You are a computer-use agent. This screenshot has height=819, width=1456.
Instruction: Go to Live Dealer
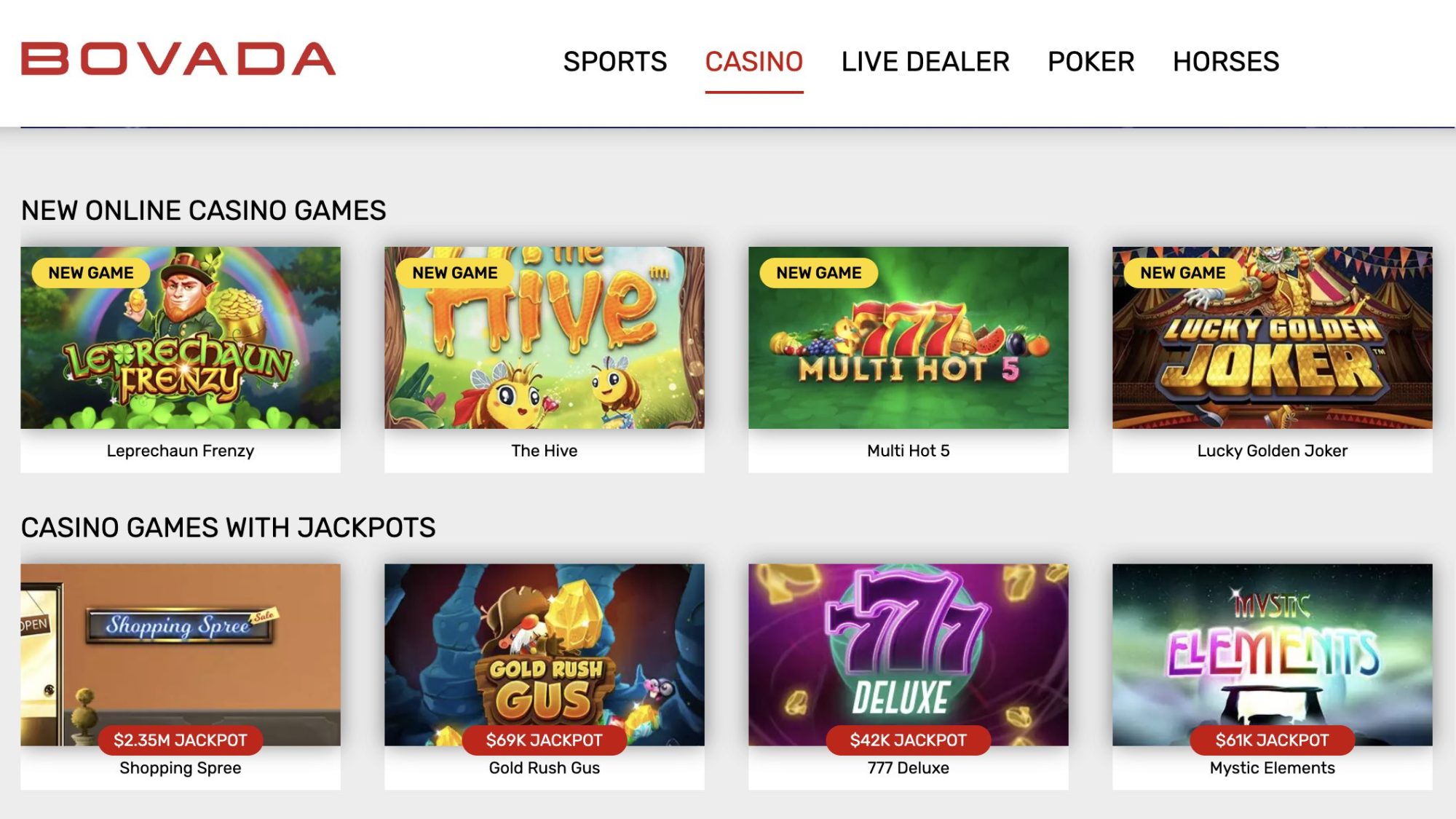tap(925, 62)
